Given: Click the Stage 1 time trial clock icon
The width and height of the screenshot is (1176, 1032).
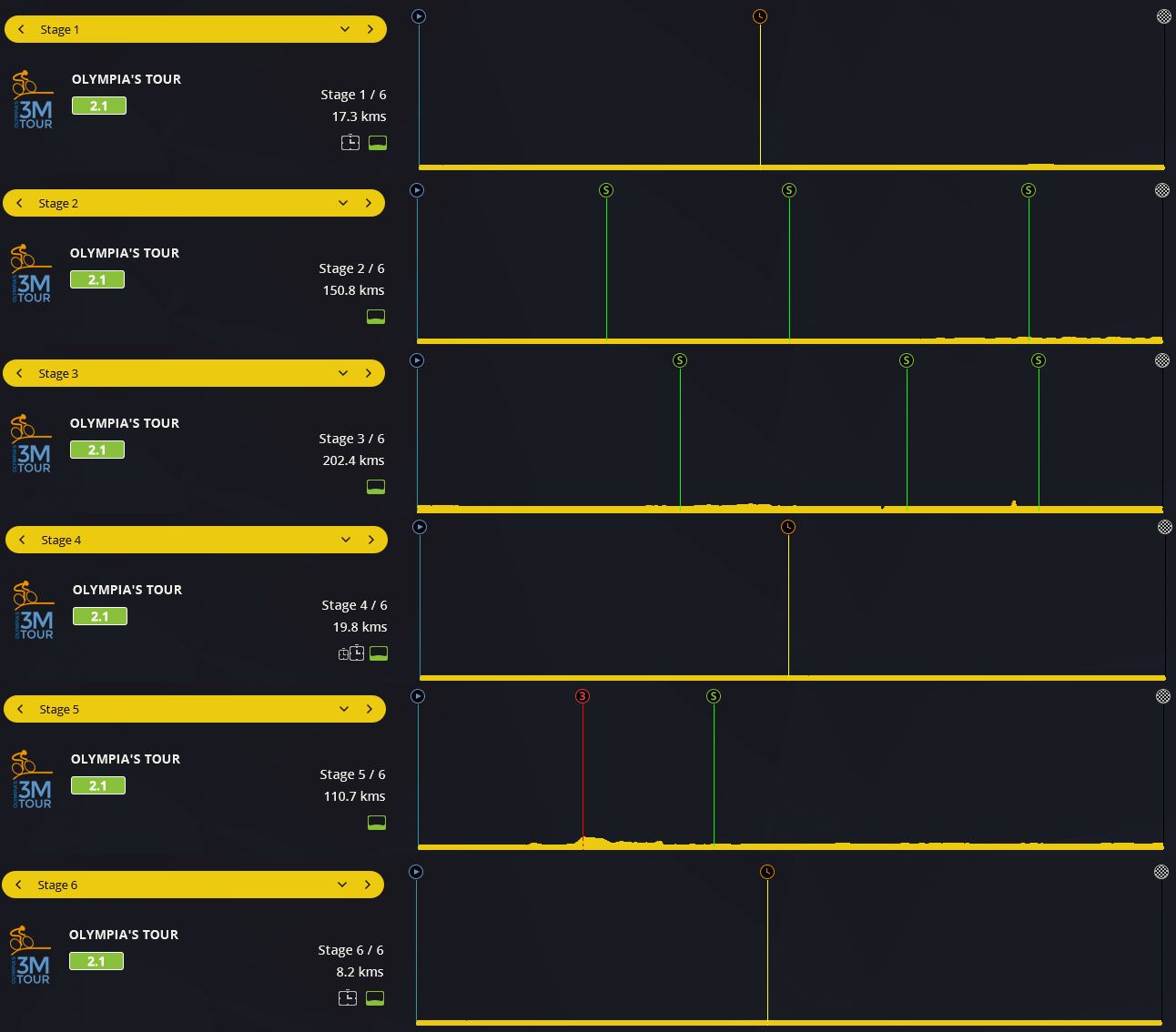Looking at the screenshot, I should tap(350, 142).
